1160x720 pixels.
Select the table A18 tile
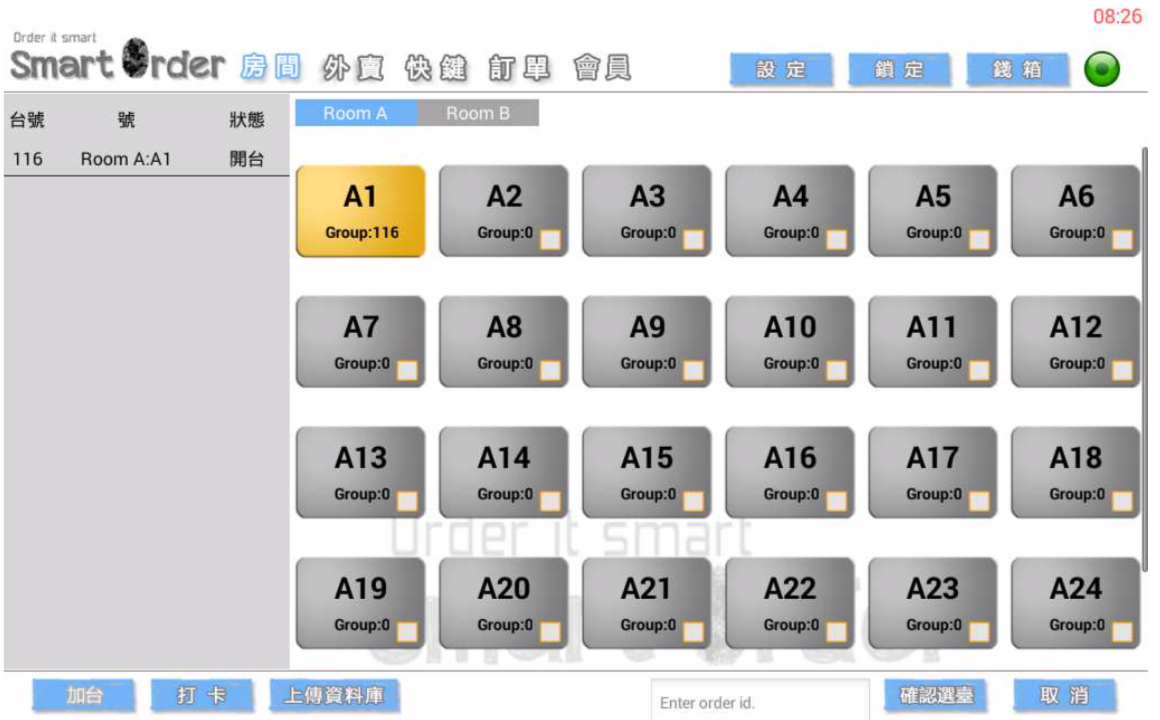[x=1076, y=472]
